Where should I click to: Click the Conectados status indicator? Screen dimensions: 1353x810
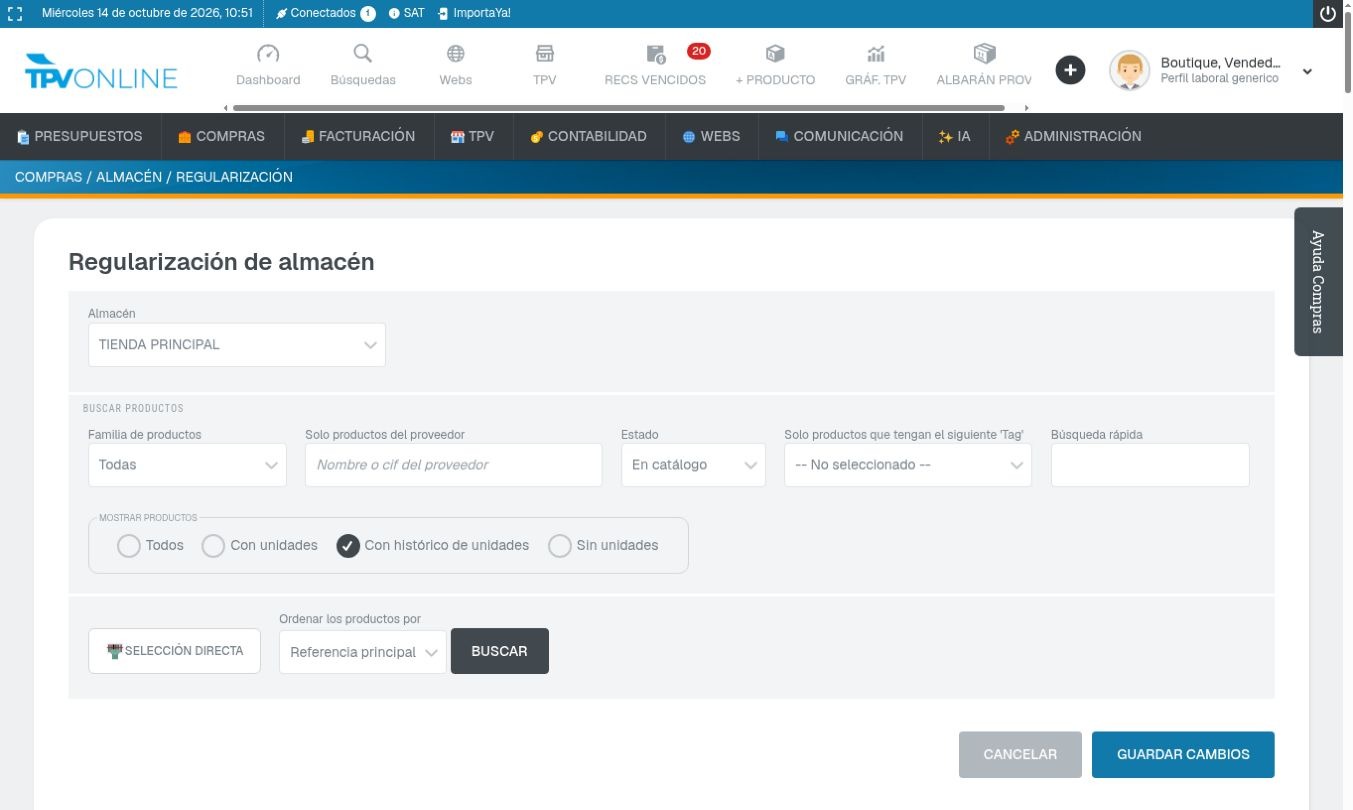pyautogui.click(x=325, y=14)
